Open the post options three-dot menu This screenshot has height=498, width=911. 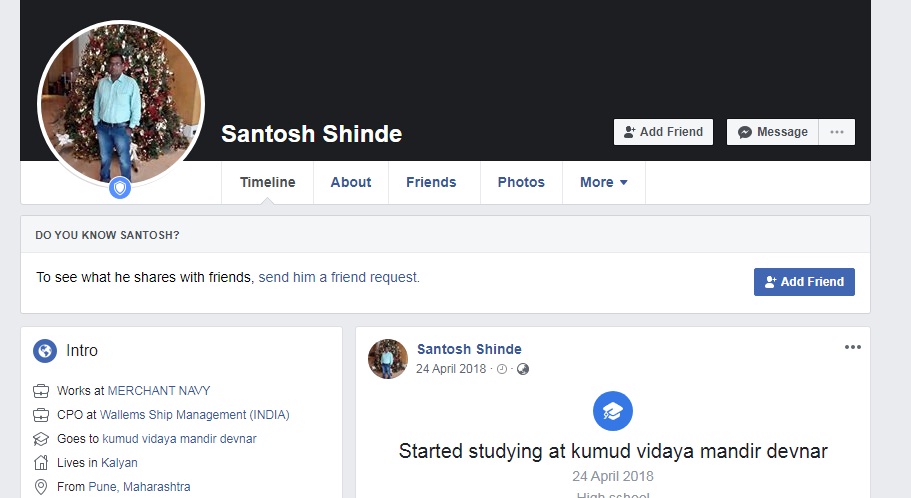(852, 347)
